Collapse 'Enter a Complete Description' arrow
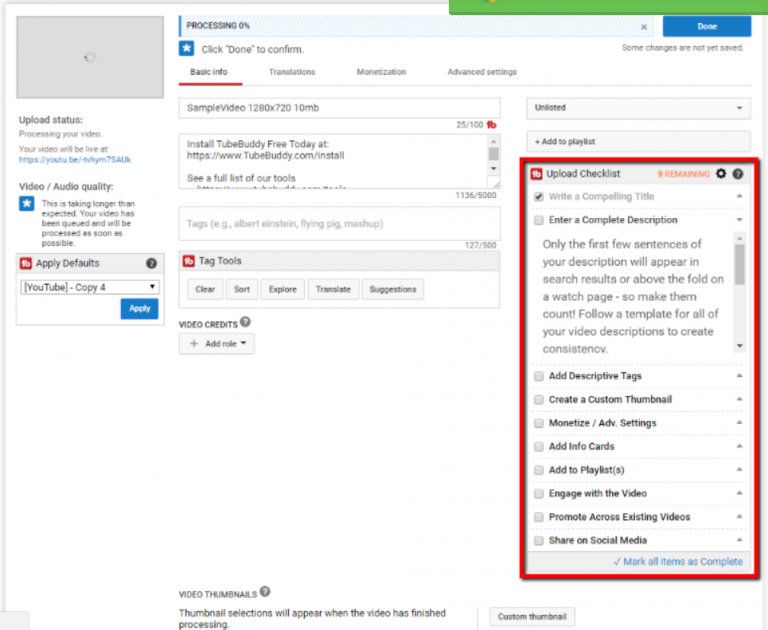Image resolution: width=768 pixels, height=630 pixels. pos(740,220)
